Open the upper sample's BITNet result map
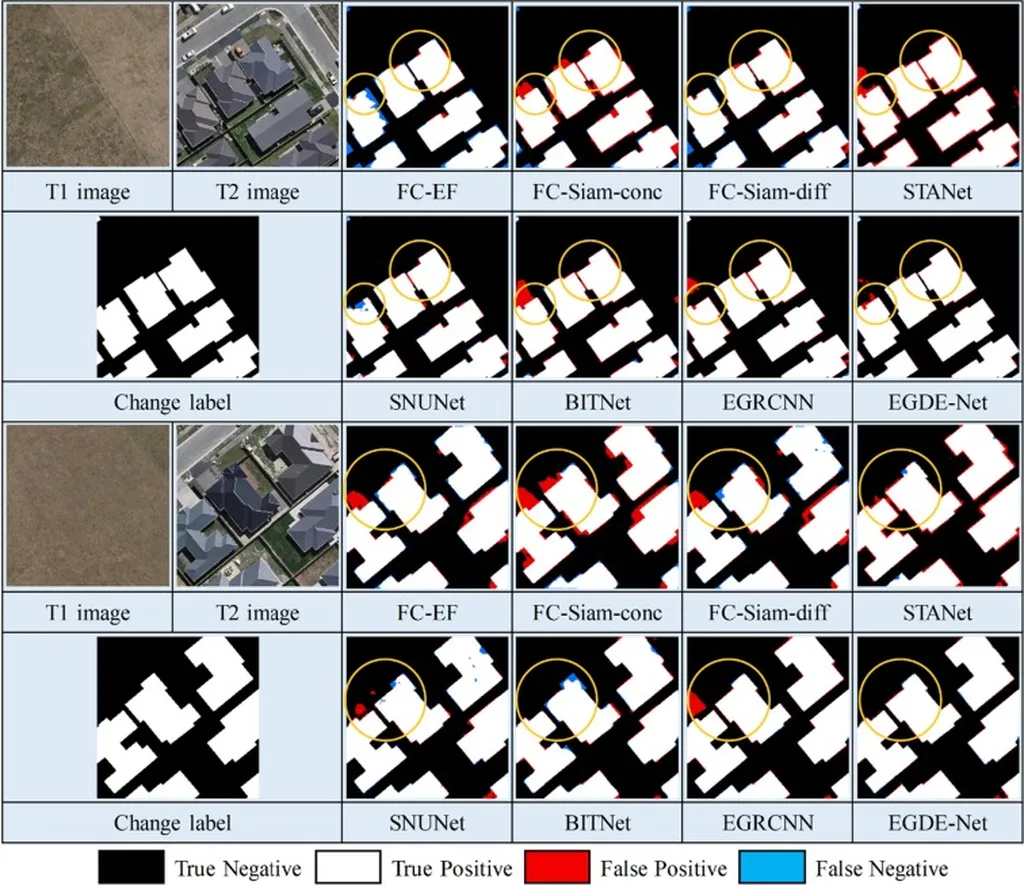The width and height of the screenshot is (1024, 885). coord(597,297)
